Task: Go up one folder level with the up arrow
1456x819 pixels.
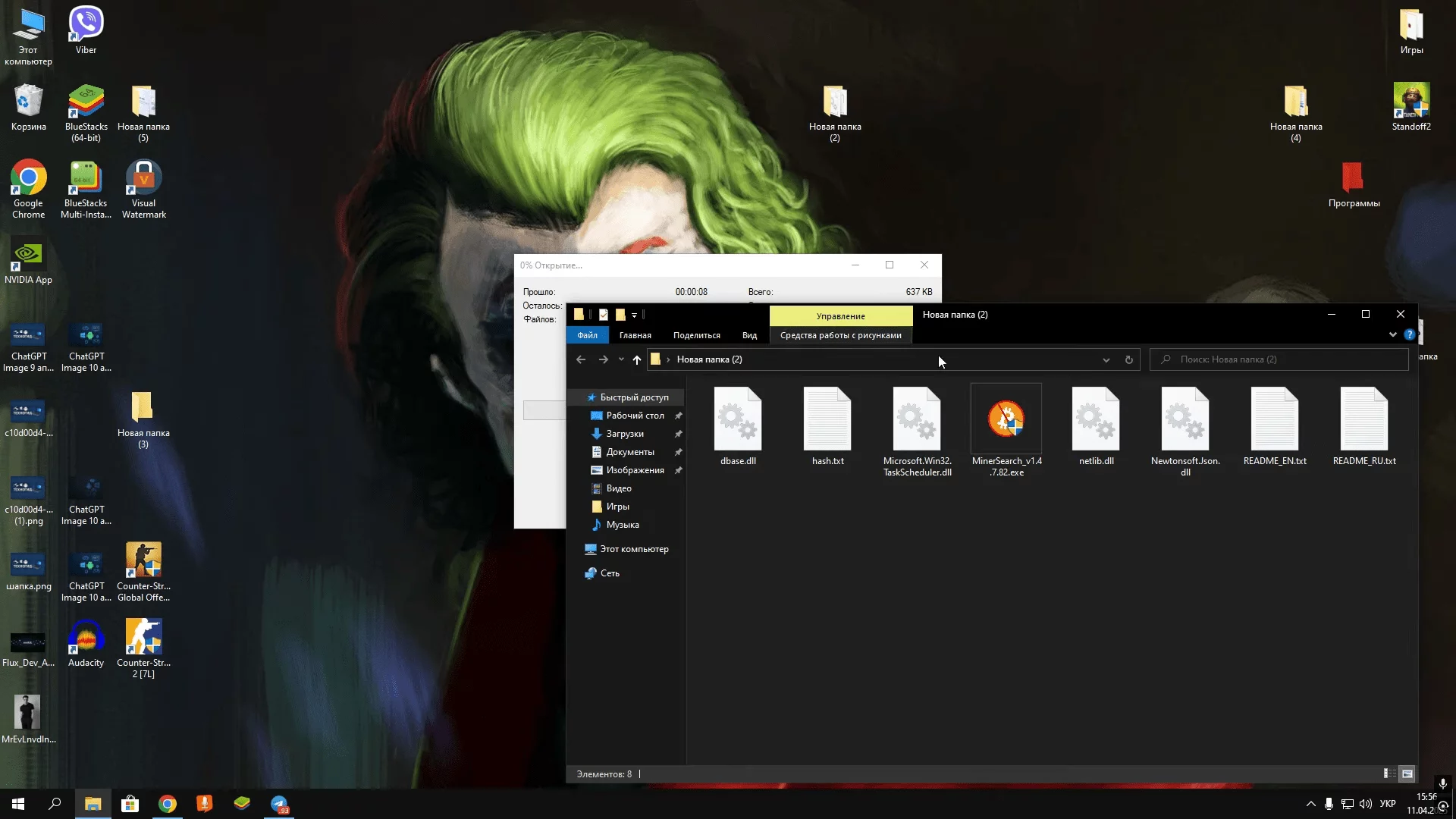Action: (x=637, y=360)
